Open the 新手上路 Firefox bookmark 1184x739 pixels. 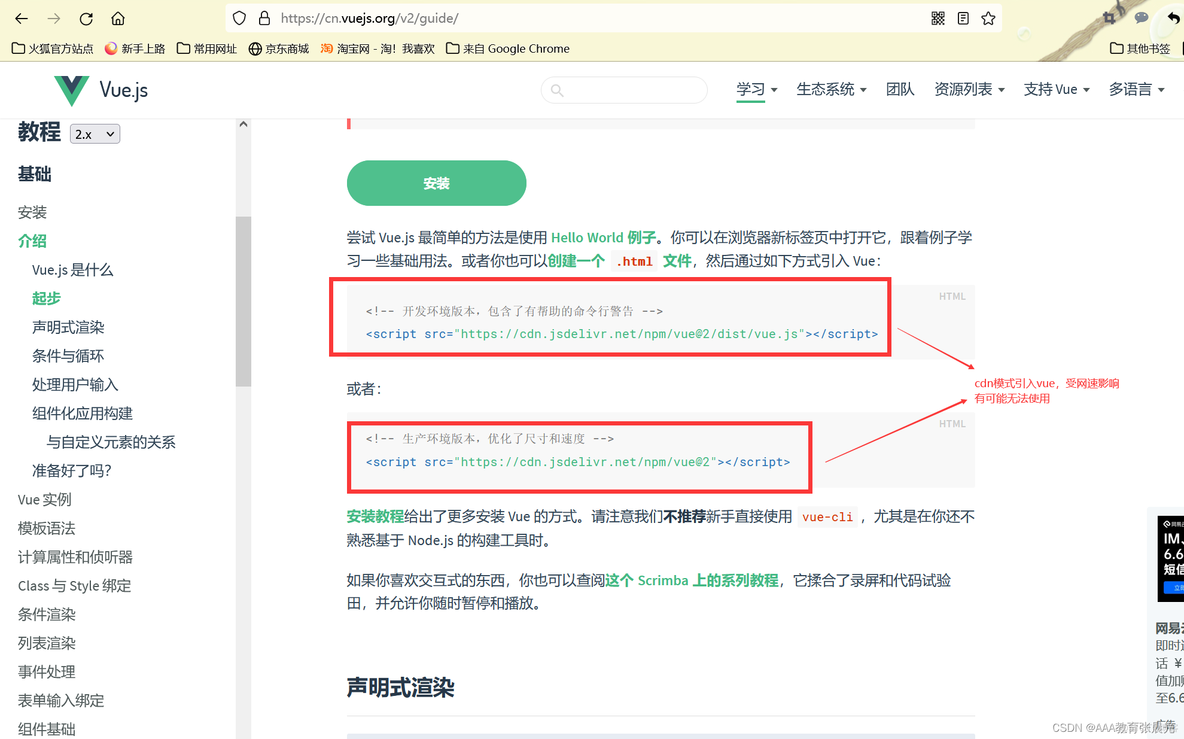135,48
